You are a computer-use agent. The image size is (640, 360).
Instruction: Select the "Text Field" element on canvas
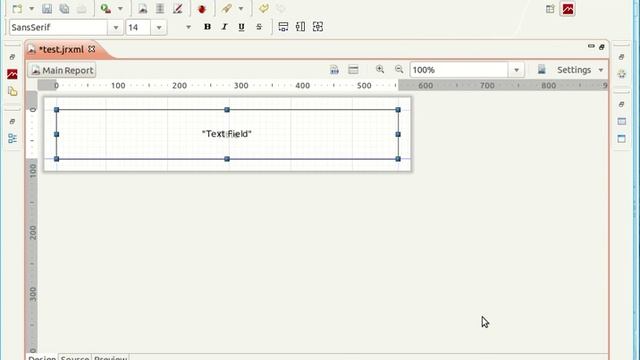[x=227, y=134]
